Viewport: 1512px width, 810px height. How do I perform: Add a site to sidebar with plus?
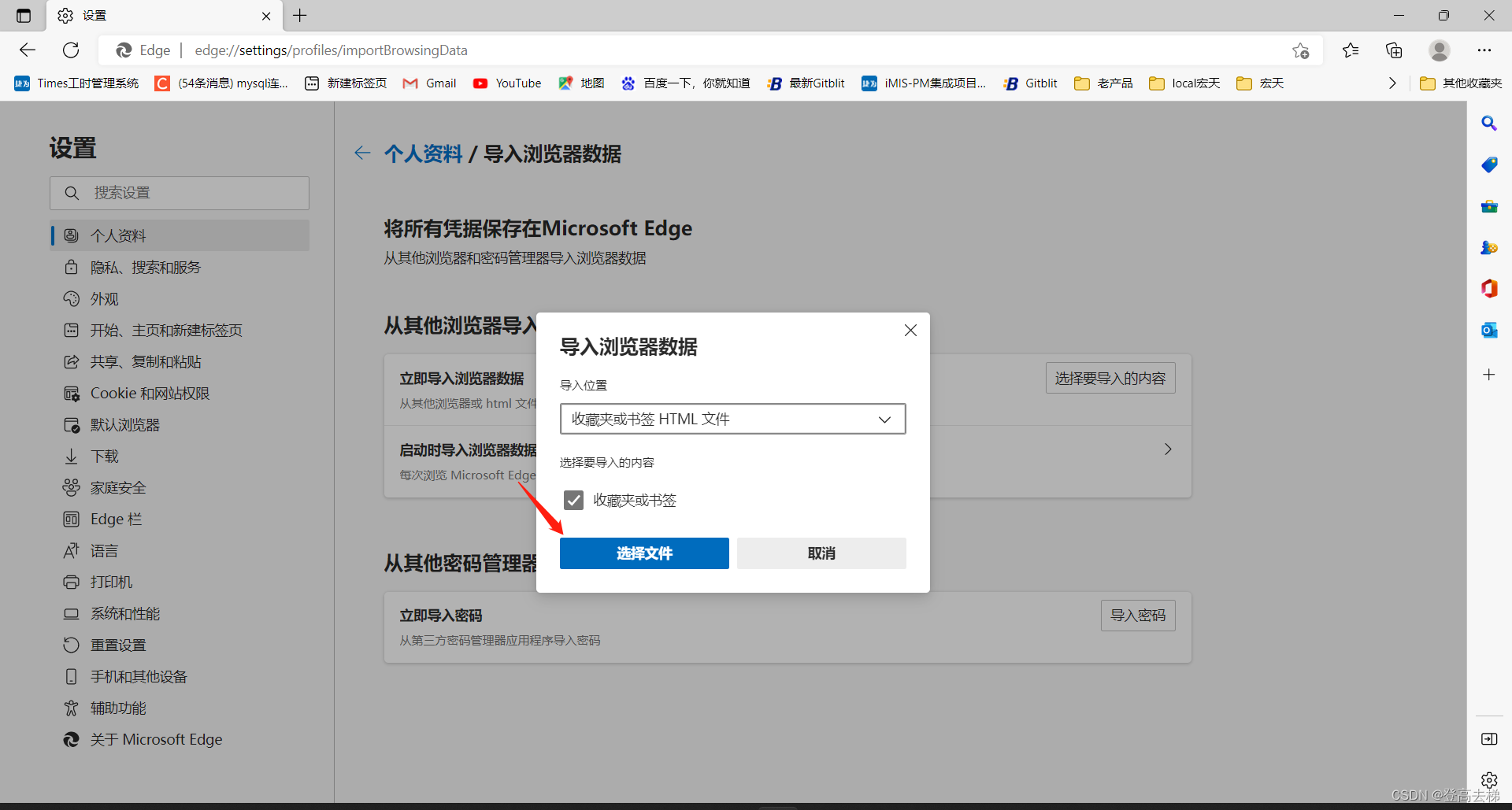coord(1489,375)
